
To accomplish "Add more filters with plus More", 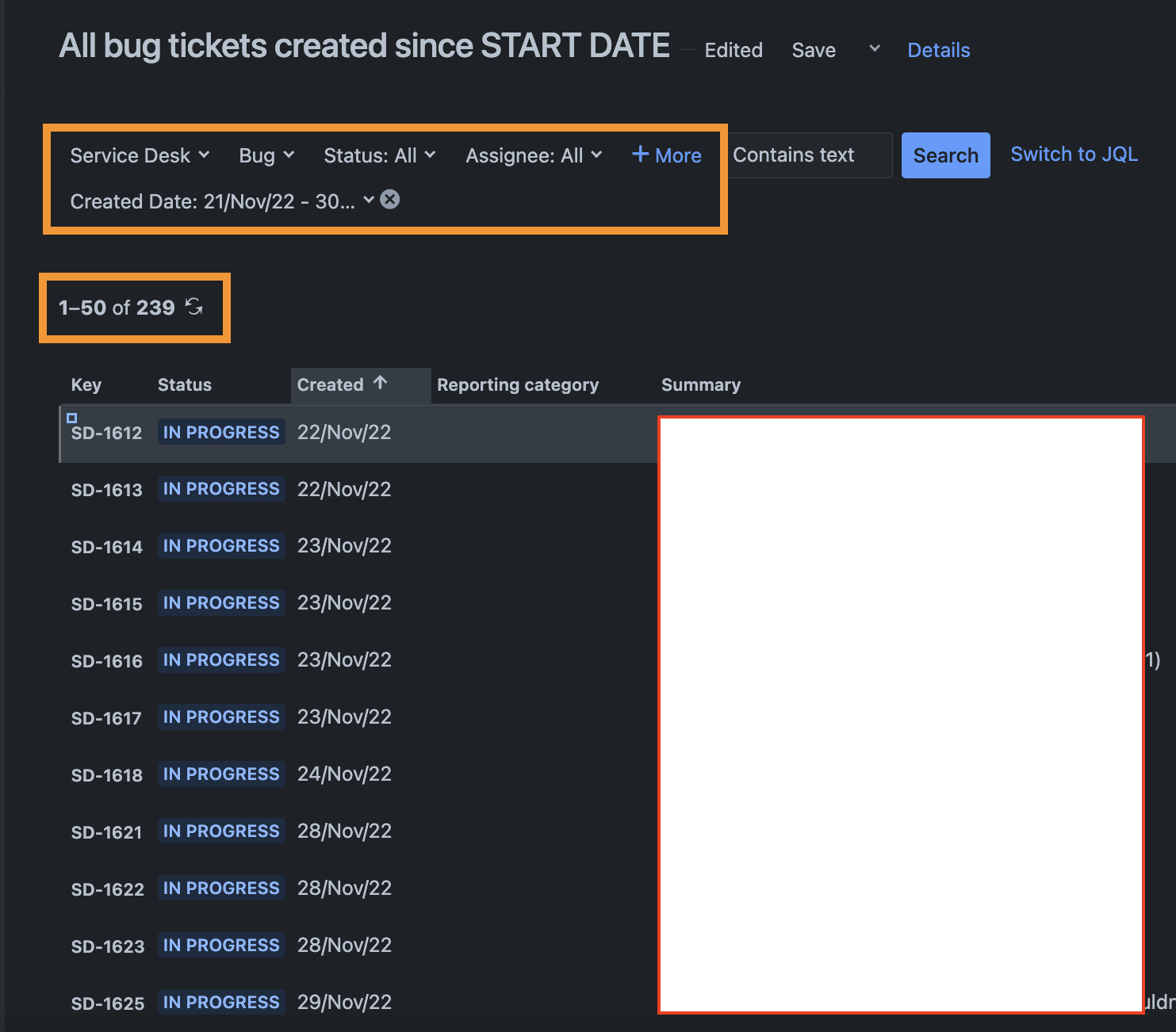I will [667, 155].
